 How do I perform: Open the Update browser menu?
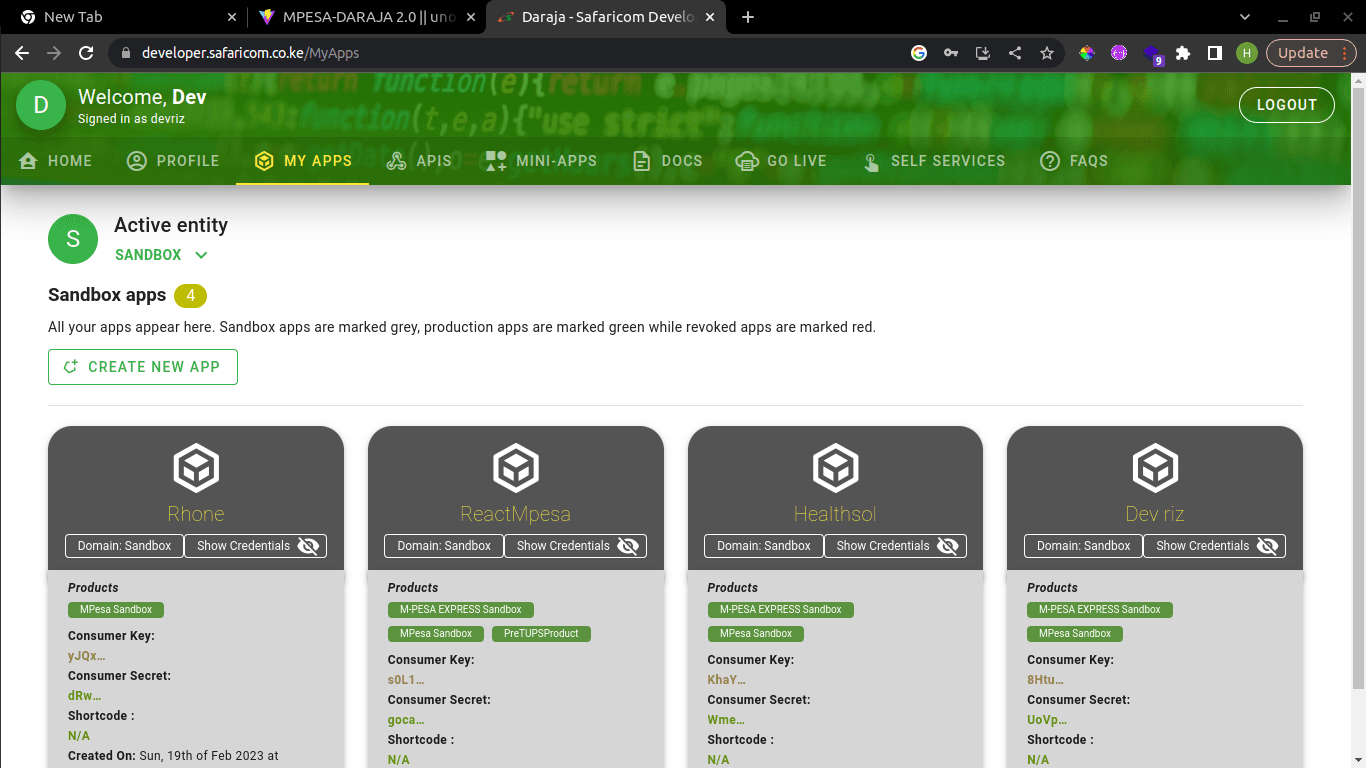(1312, 53)
